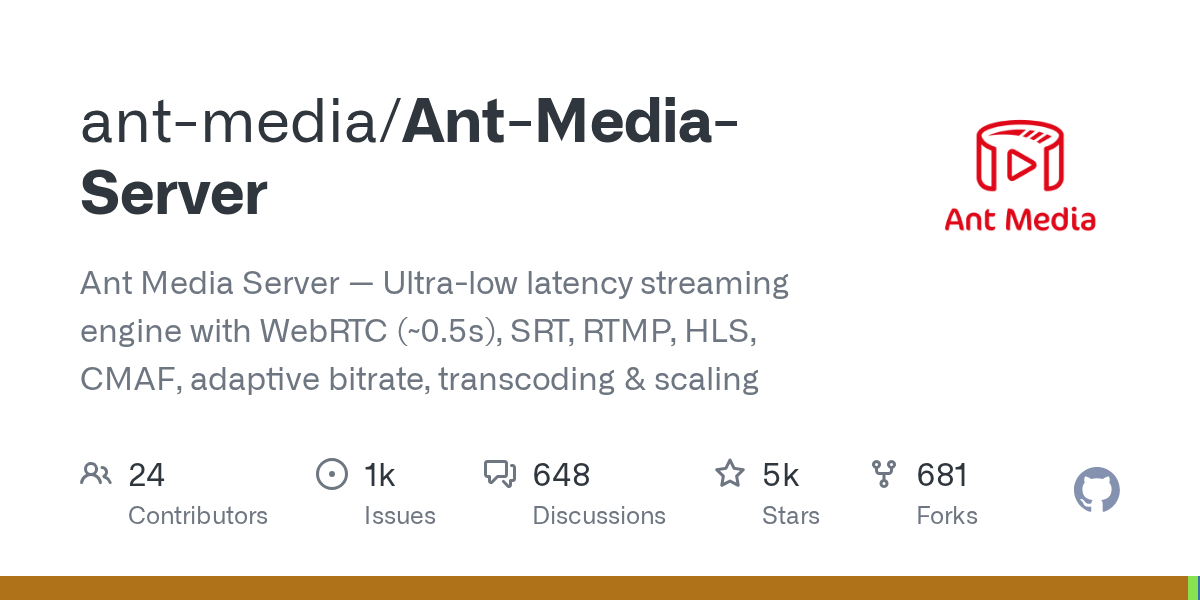The height and width of the screenshot is (600, 1200).
Task: Click the Contributors people icon
Action: pos(95,474)
